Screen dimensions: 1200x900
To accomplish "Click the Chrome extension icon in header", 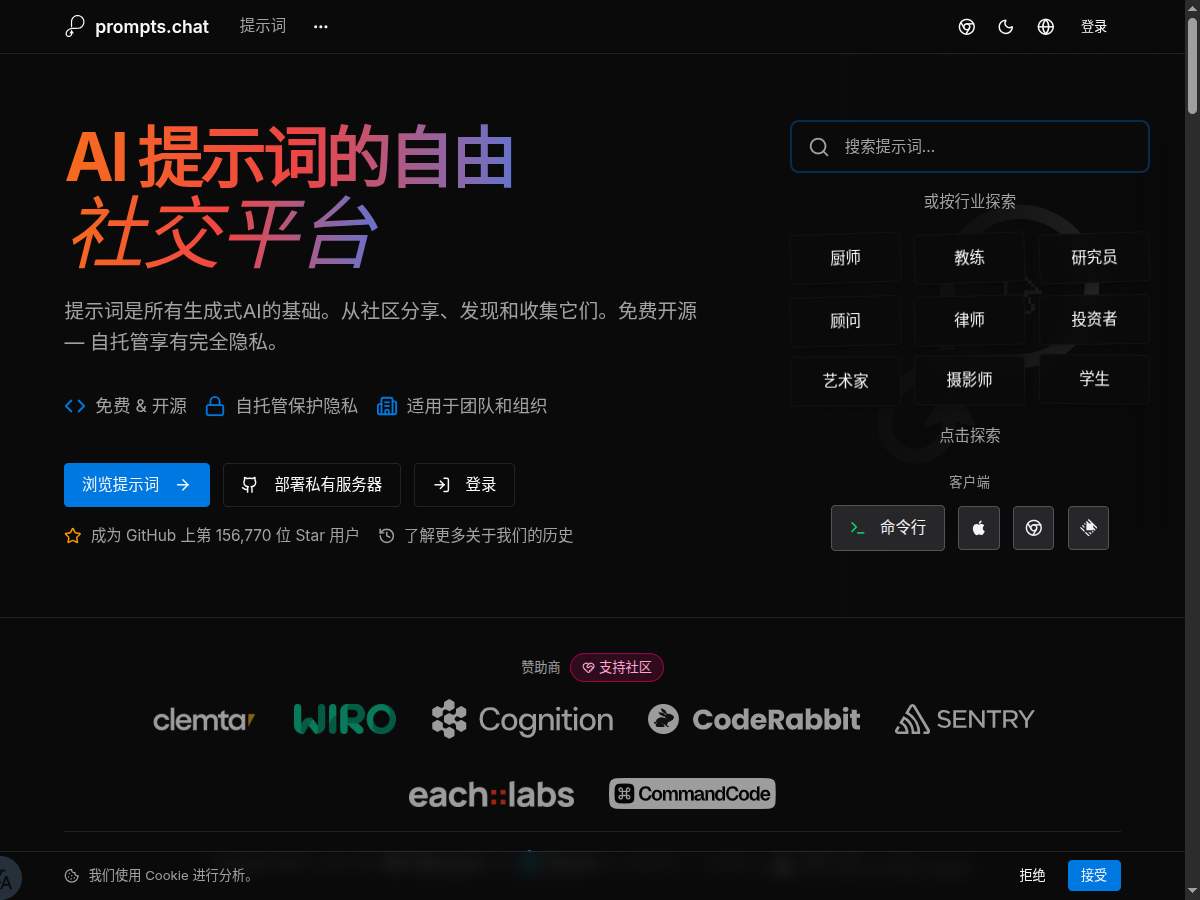I will (967, 27).
